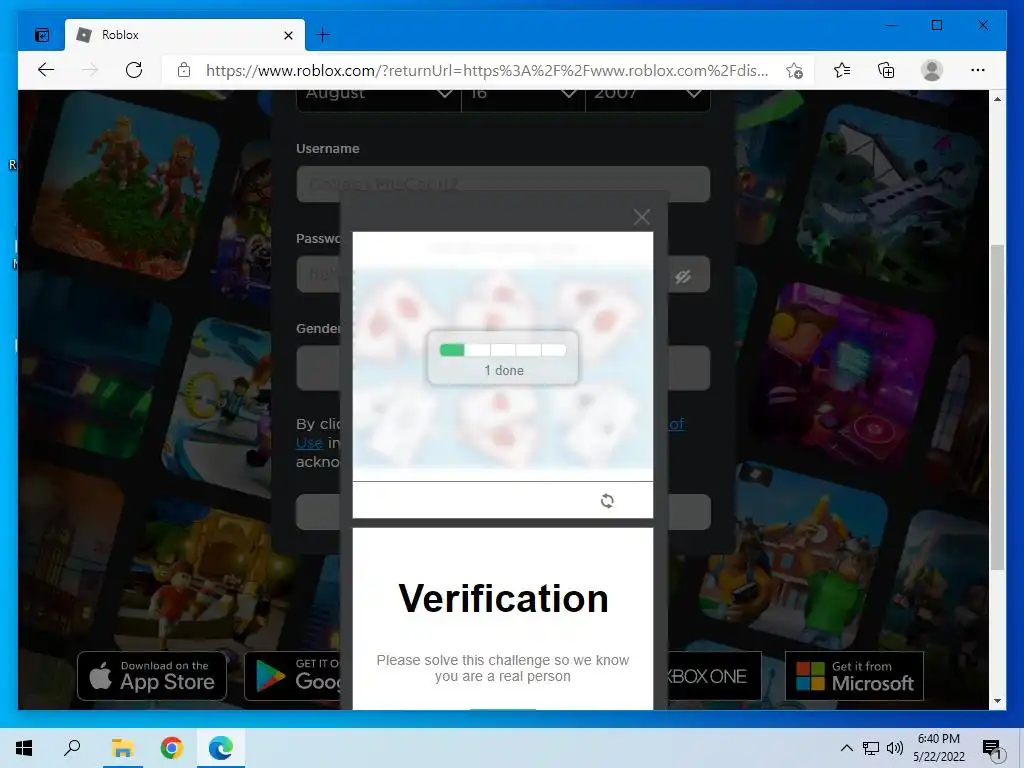Restart the verification challenge
This screenshot has width=1024, height=768.
pos(607,501)
